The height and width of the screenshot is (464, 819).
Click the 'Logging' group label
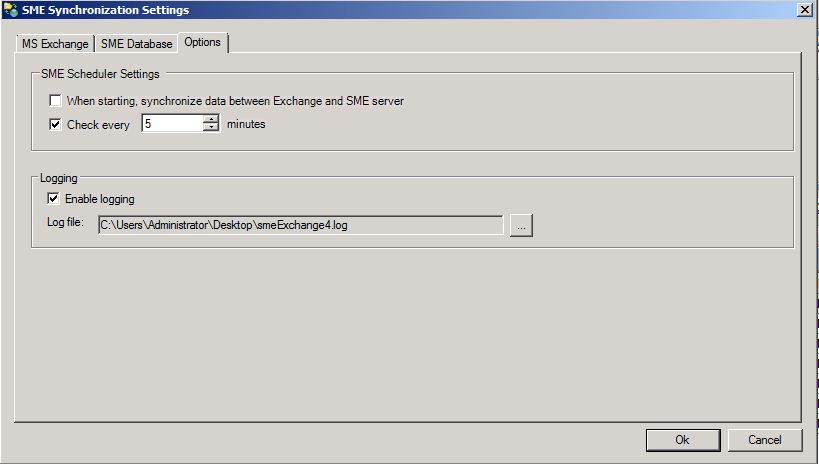(x=58, y=178)
